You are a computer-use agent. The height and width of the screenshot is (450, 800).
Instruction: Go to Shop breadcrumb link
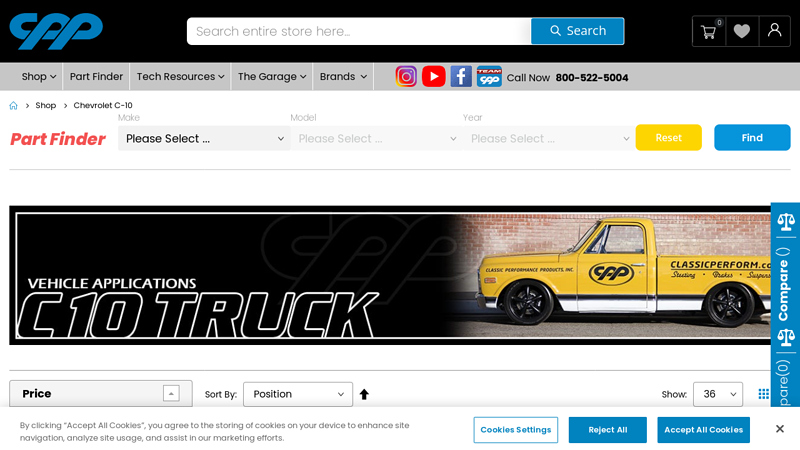coord(45,106)
